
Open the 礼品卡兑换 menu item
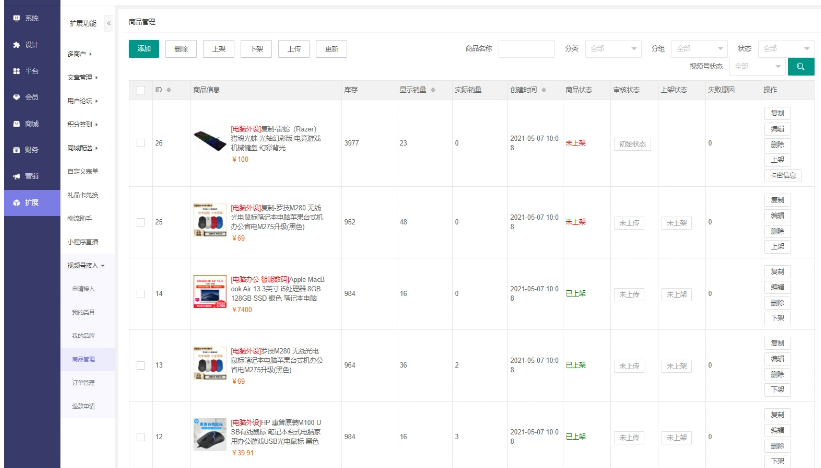[x=83, y=195]
